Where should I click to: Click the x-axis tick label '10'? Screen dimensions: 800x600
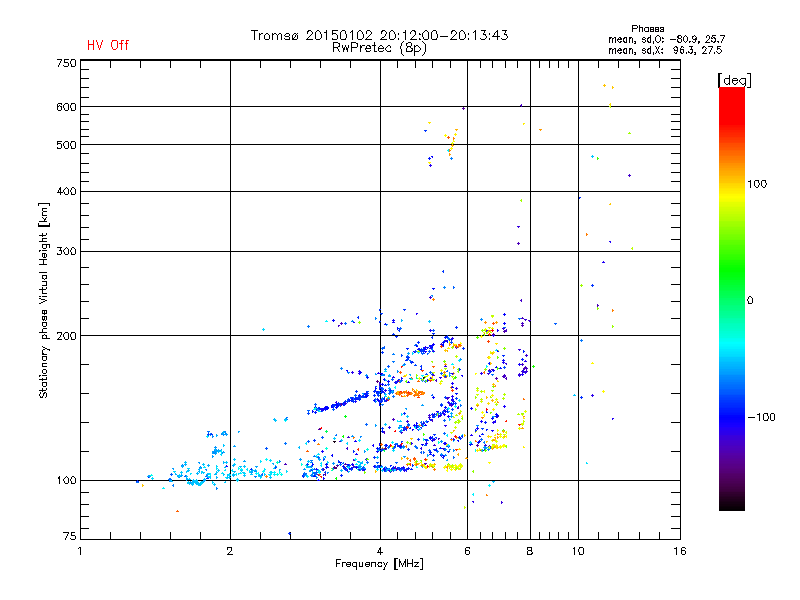[578, 551]
